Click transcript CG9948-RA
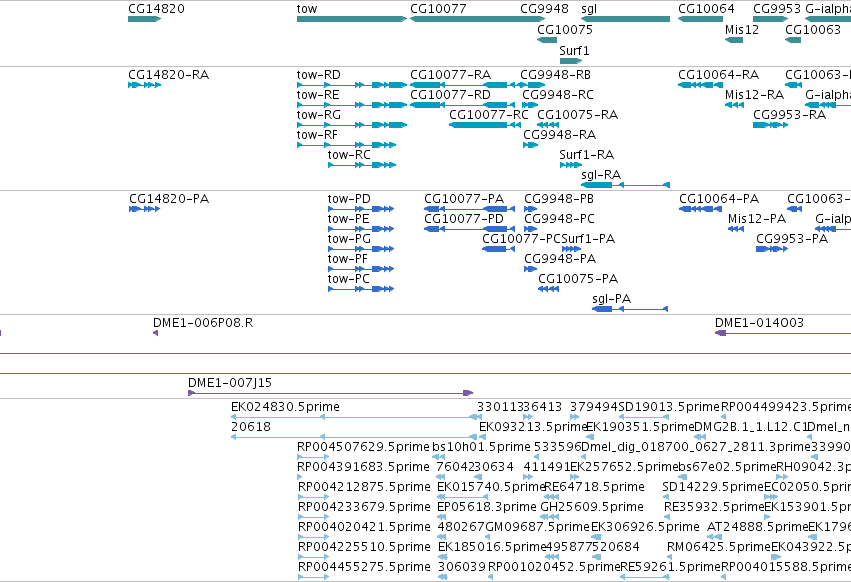The image size is (851, 582). pyautogui.click(x=530, y=145)
